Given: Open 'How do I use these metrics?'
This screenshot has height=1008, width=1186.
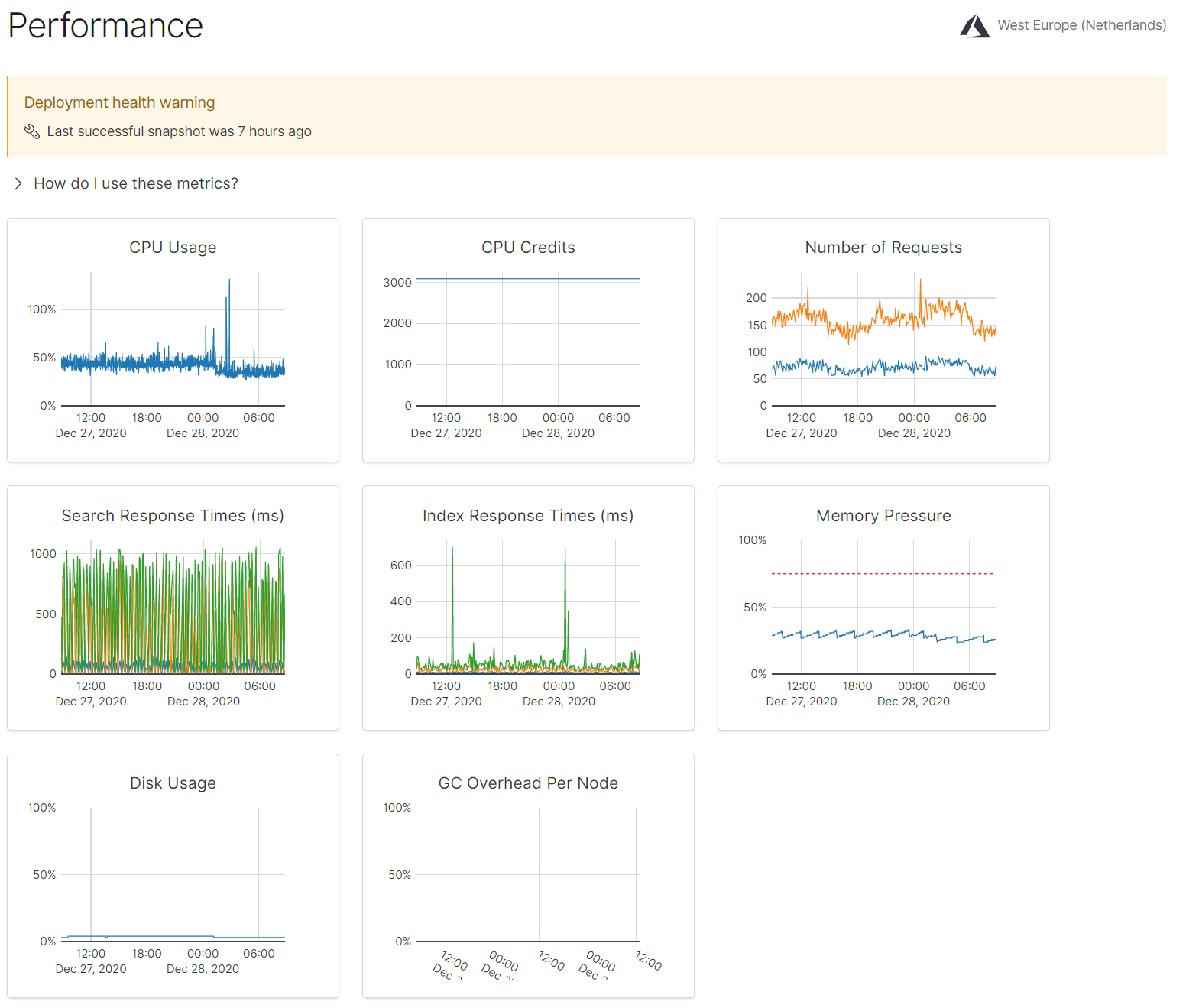Looking at the screenshot, I should pos(136,183).
